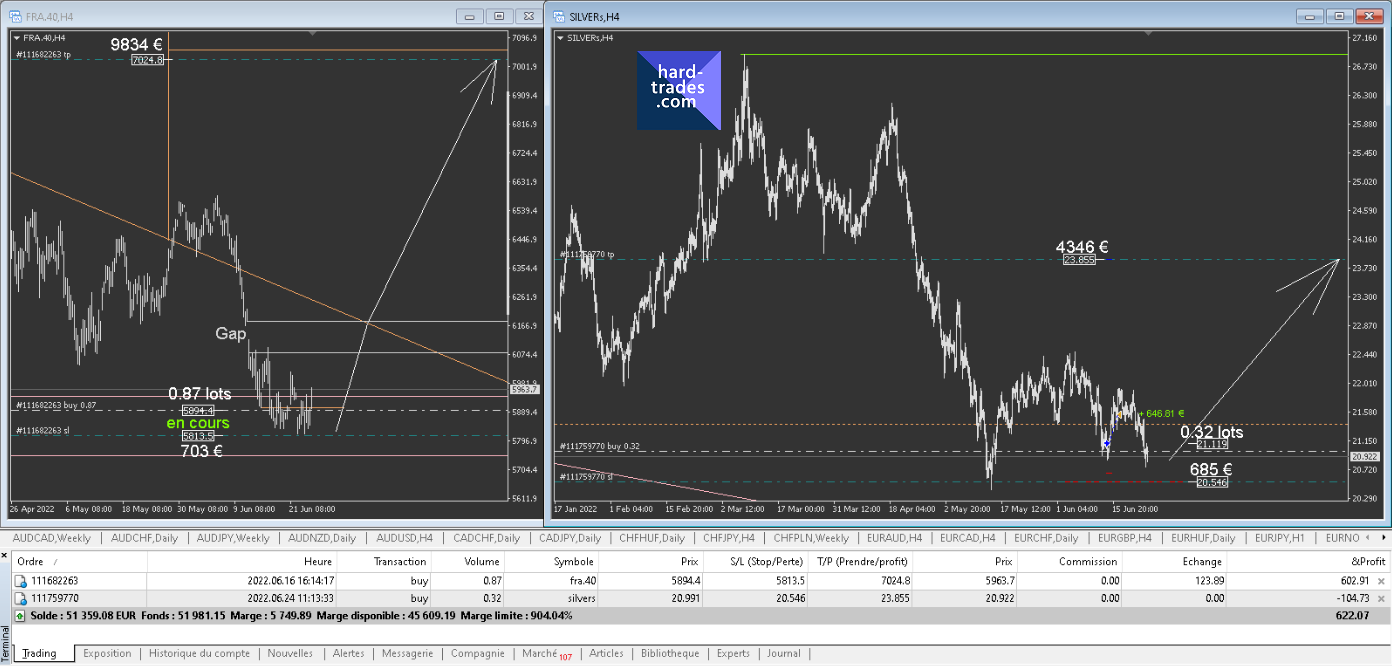The height and width of the screenshot is (666, 1392).
Task: Click the FRA.40 chart window title icon
Action: [x=15, y=17]
